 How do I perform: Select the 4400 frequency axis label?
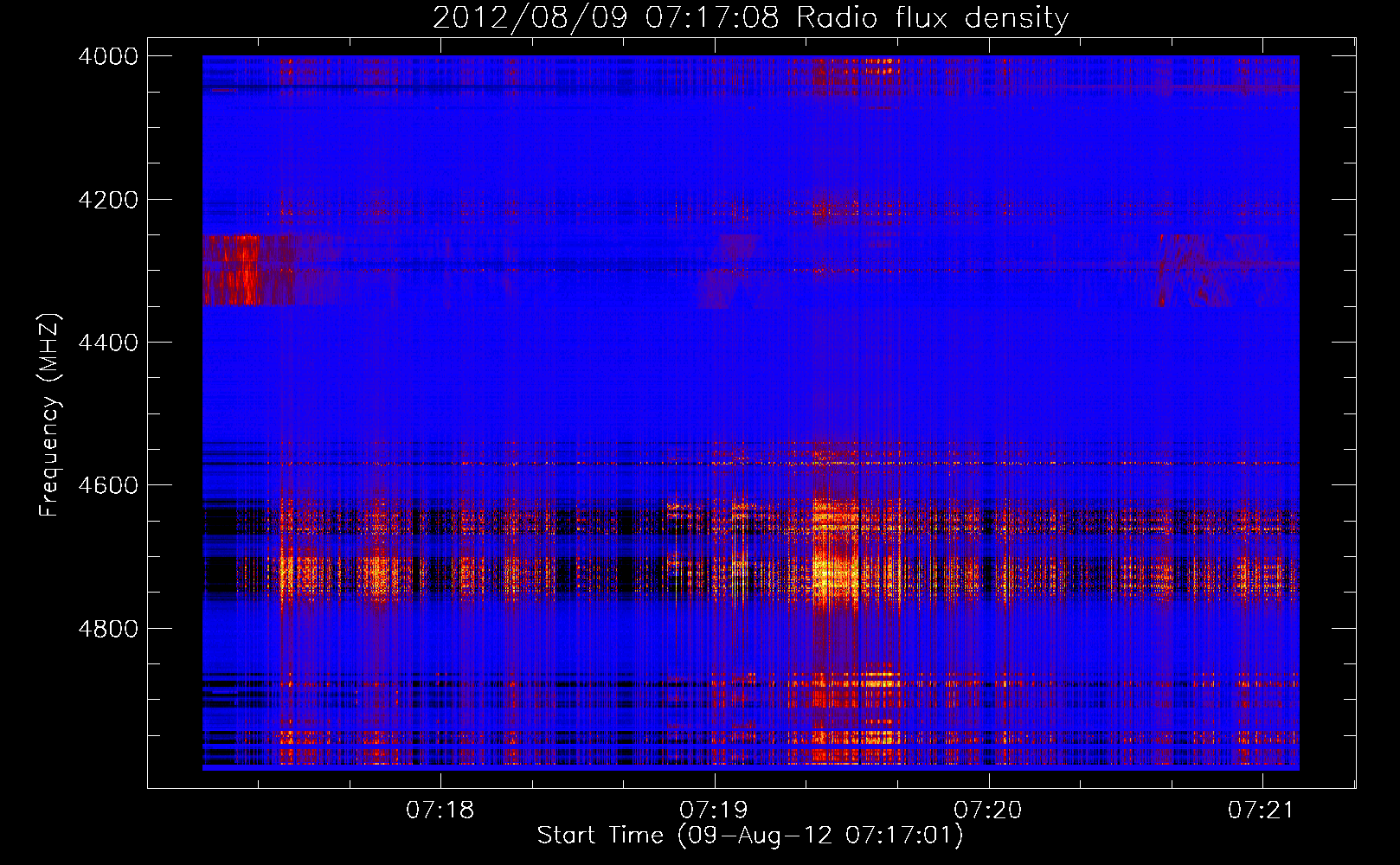pyautogui.click(x=108, y=343)
